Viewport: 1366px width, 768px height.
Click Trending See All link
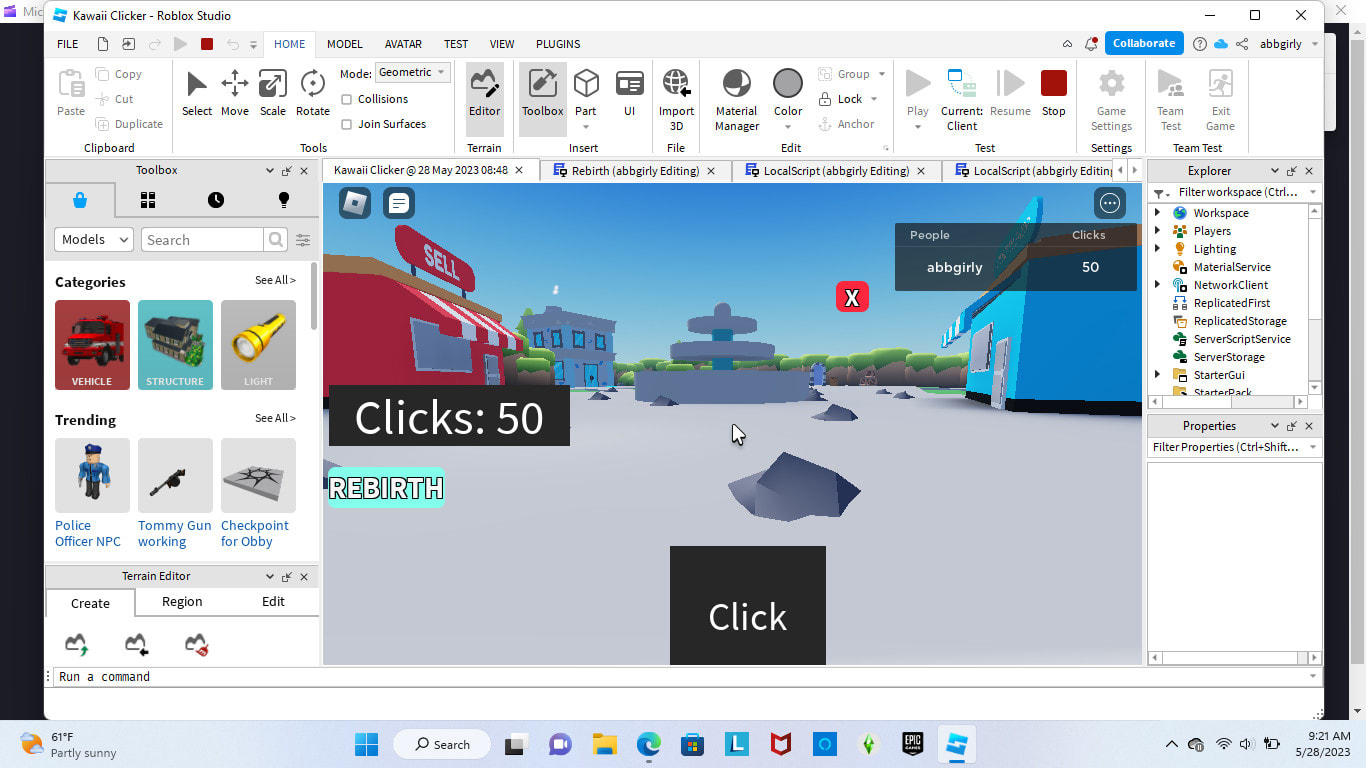tap(275, 418)
